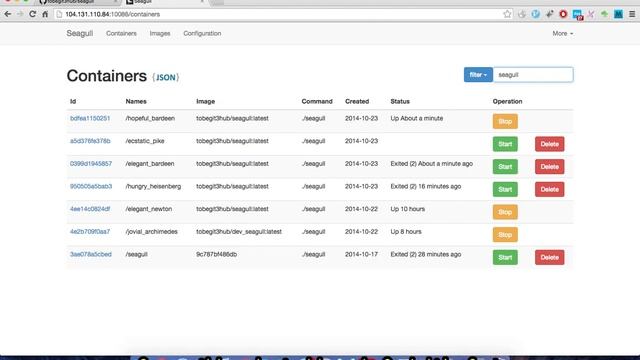Open the Seagull brand link

coord(80,33)
